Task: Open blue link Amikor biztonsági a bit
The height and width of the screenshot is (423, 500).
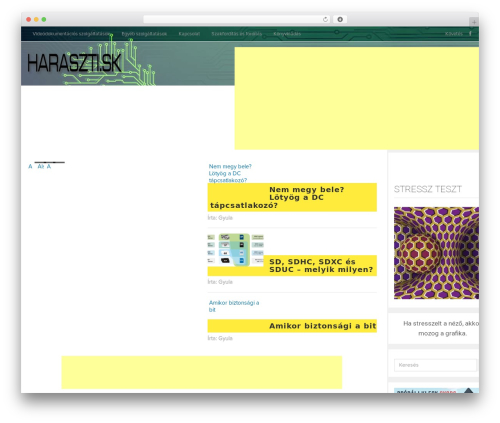Action: (234, 306)
